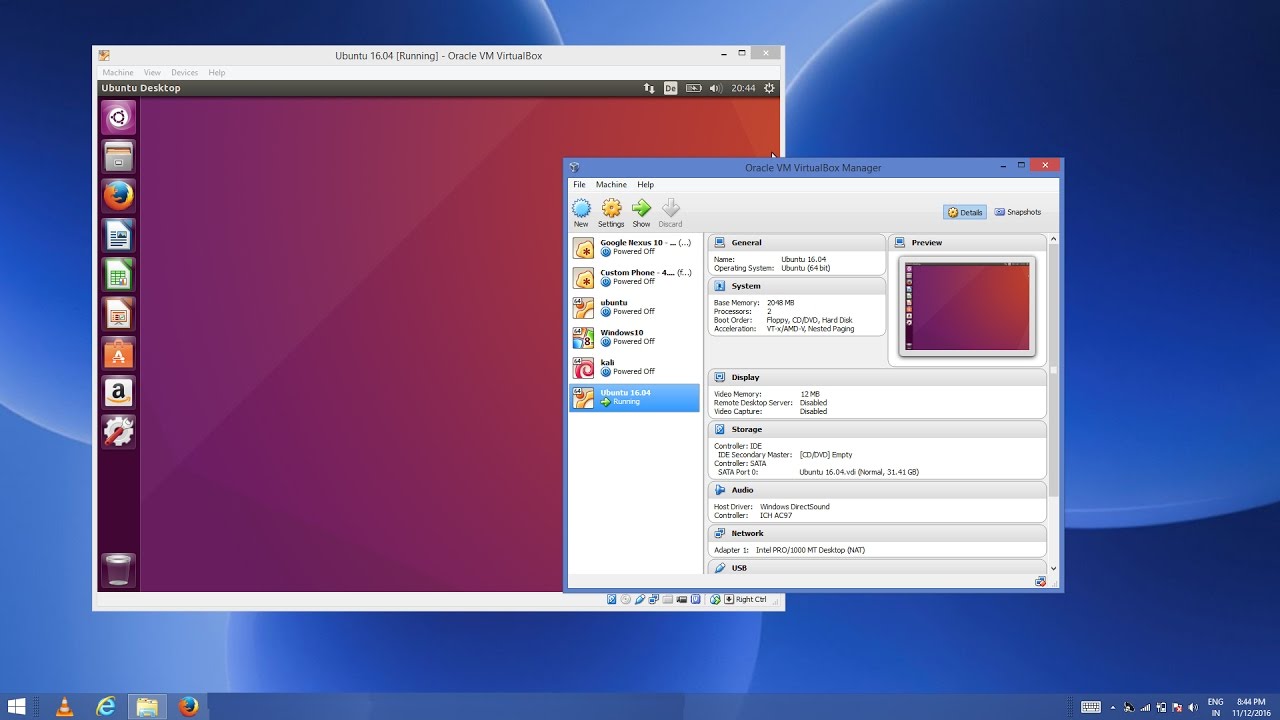Image resolution: width=1280 pixels, height=720 pixels.
Task: Collapse the System section header
Action: [x=745, y=286]
